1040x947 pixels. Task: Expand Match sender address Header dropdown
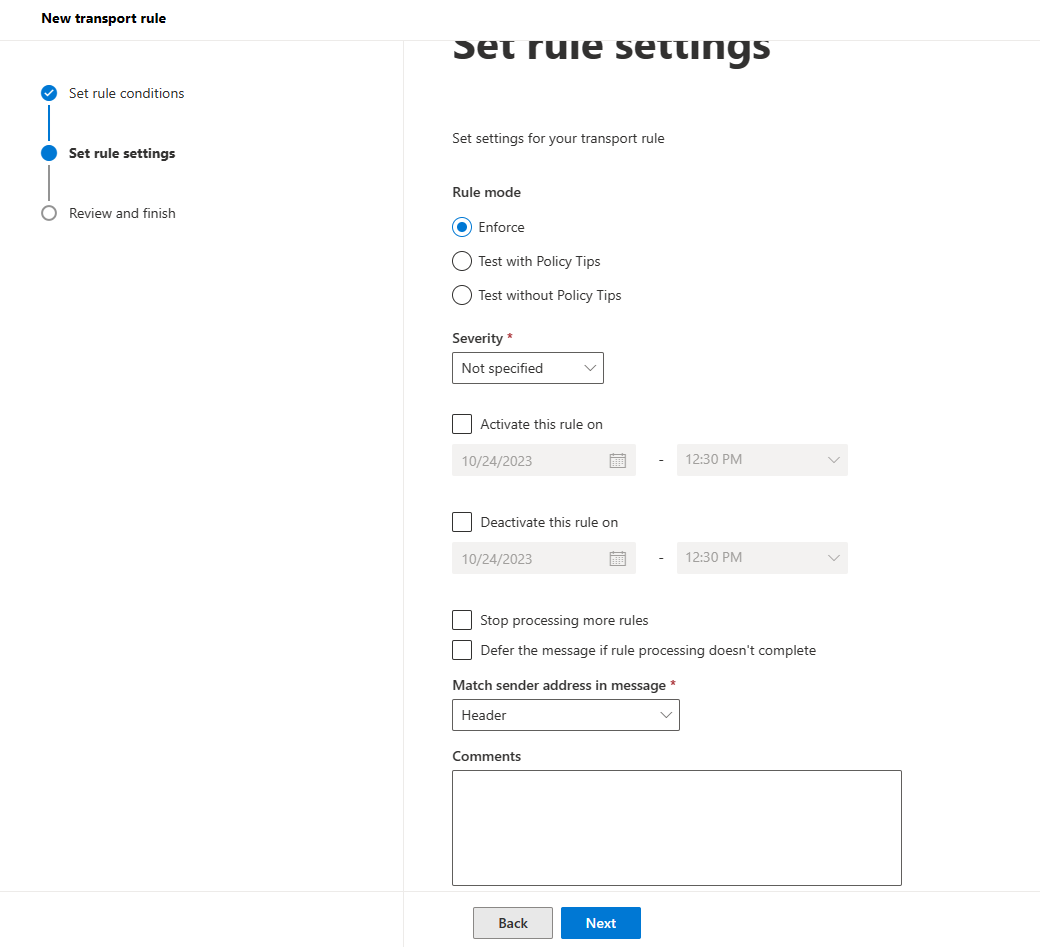coord(566,715)
